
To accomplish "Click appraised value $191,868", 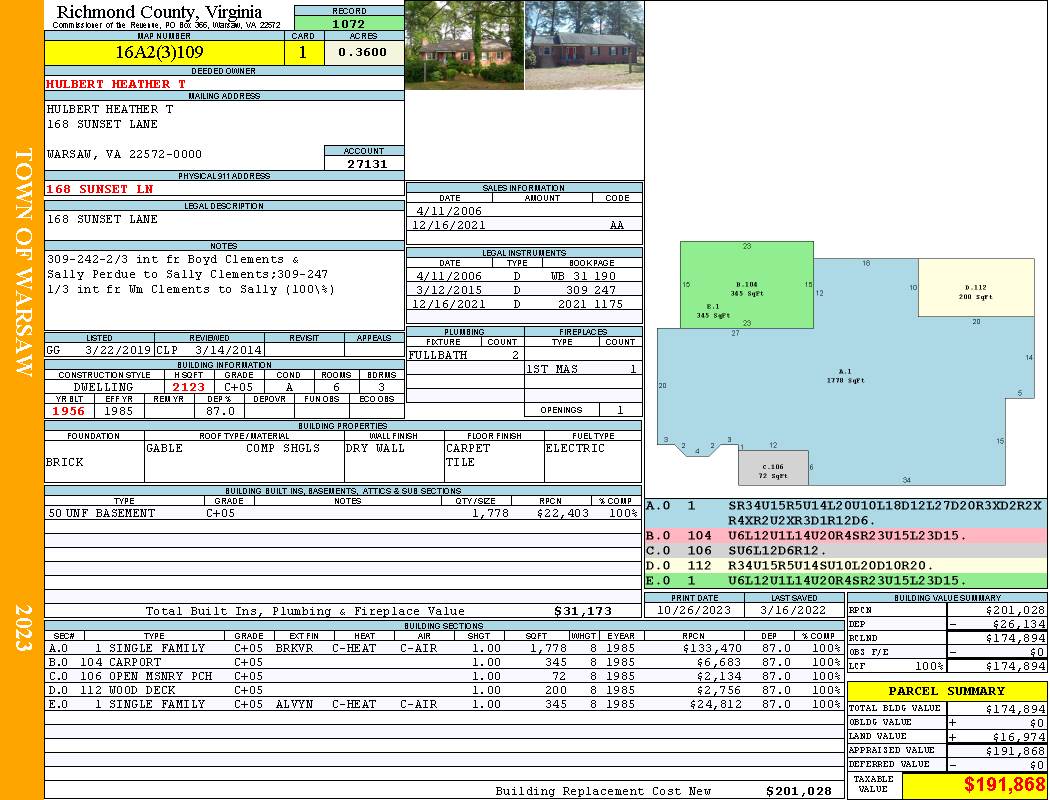I will [x=1015, y=751].
